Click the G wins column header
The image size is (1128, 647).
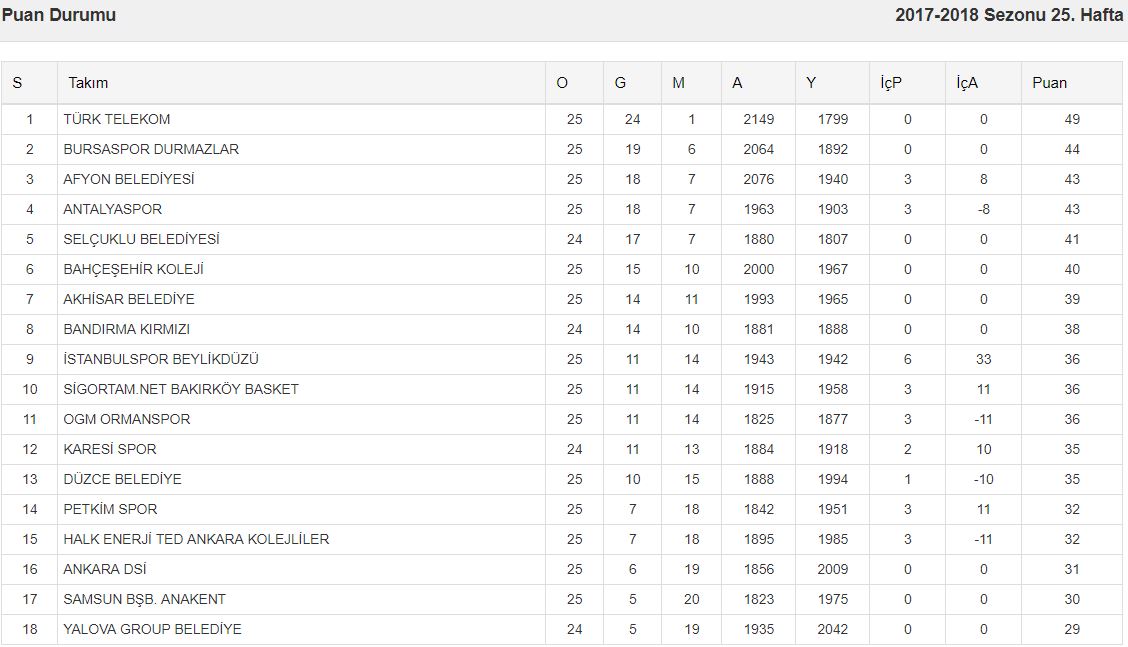coord(620,83)
